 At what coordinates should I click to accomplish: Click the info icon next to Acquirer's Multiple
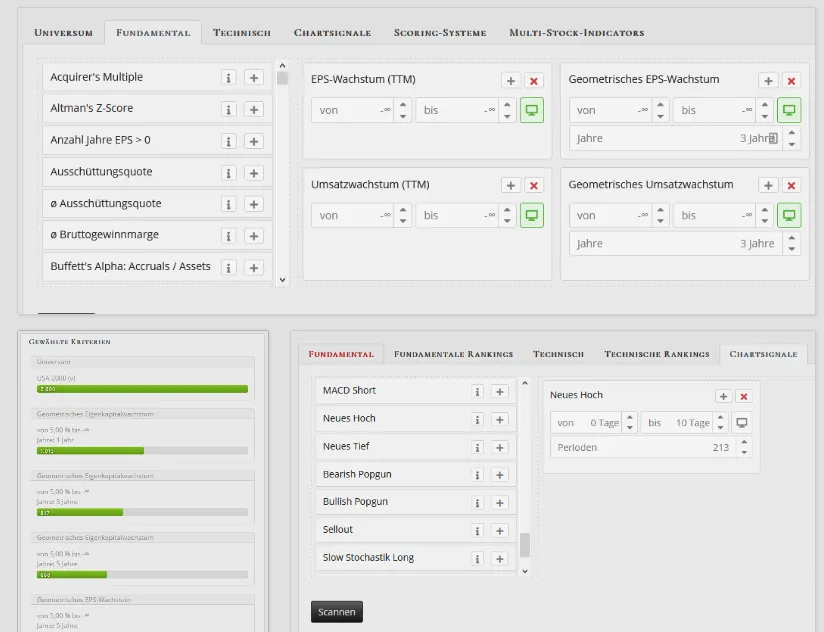click(229, 76)
